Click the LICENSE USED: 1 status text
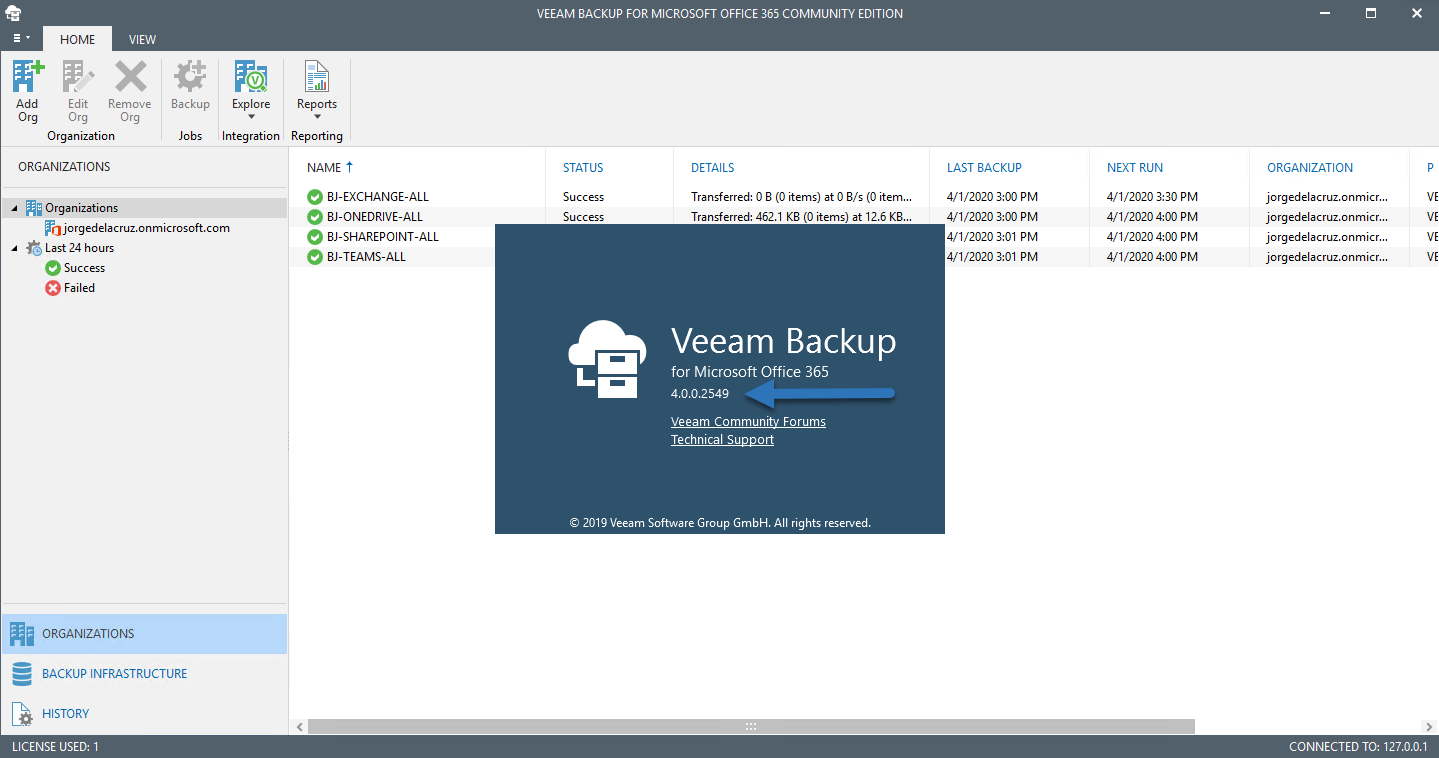This screenshot has width=1439, height=758. [x=55, y=747]
